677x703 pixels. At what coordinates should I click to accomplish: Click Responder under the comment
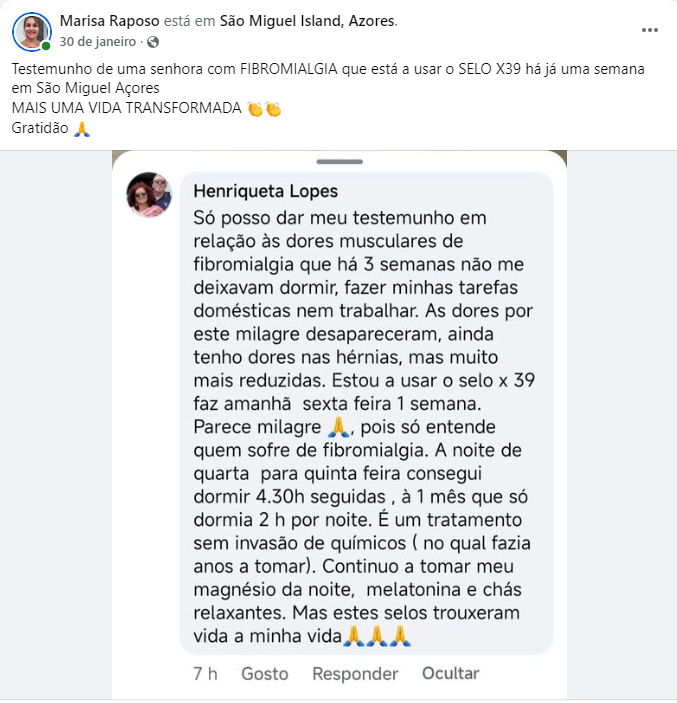click(x=355, y=674)
